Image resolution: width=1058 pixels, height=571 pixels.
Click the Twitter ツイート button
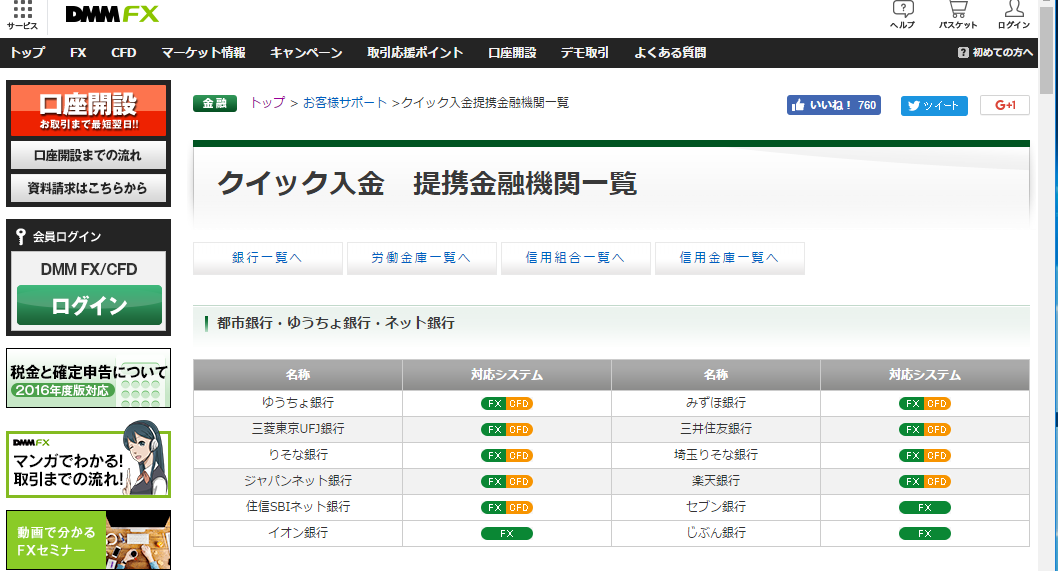934,106
